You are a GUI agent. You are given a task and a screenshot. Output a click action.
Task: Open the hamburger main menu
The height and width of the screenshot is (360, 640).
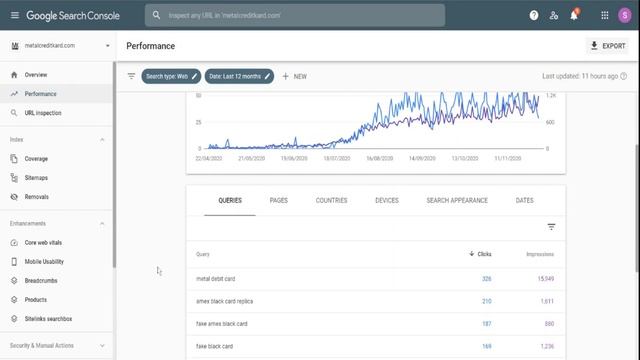pos(15,16)
